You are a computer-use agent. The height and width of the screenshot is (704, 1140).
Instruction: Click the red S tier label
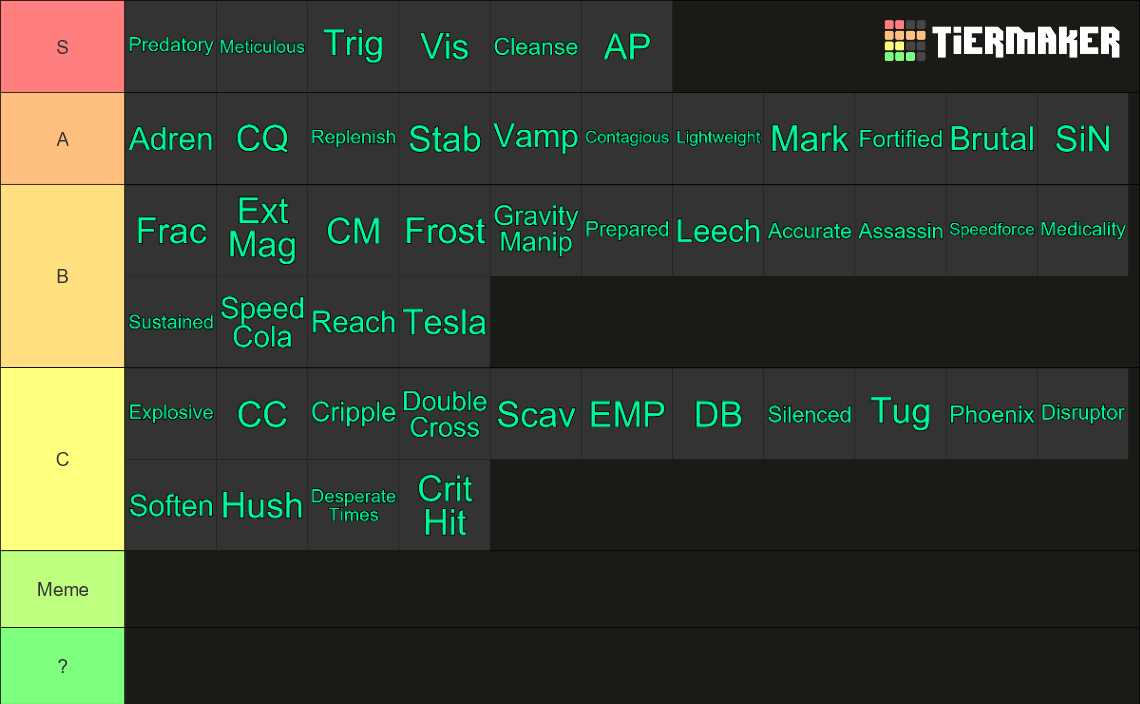63,47
